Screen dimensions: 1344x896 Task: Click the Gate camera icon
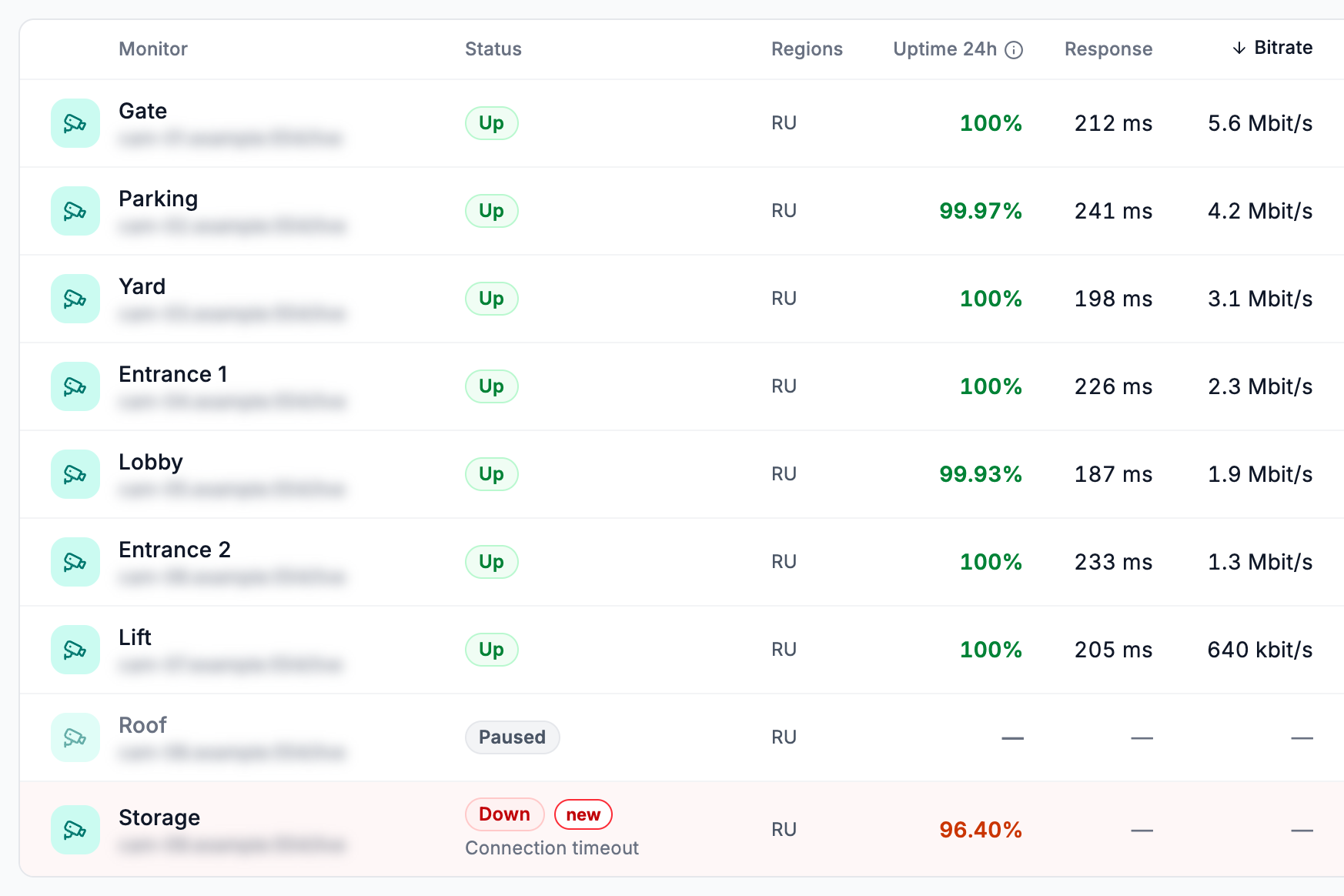coord(75,123)
